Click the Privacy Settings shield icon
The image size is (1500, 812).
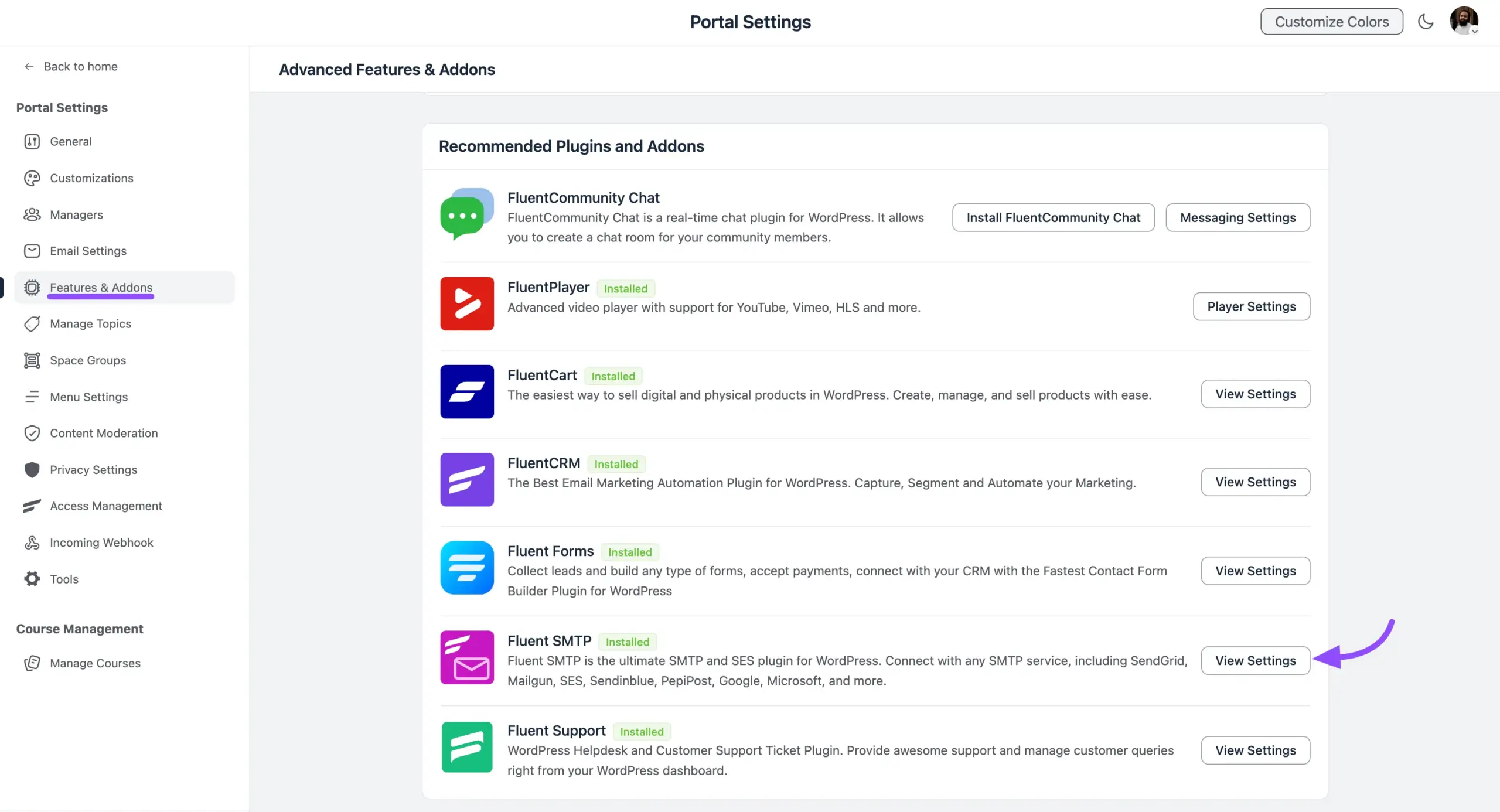click(32, 470)
